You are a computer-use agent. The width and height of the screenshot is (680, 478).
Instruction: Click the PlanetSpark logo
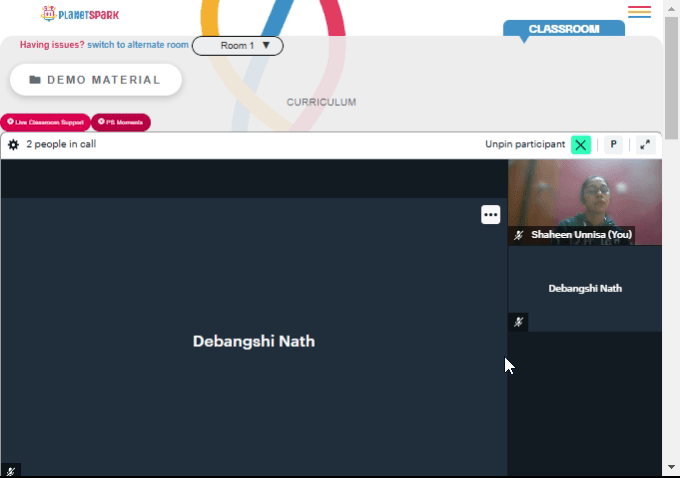[x=80, y=14]
